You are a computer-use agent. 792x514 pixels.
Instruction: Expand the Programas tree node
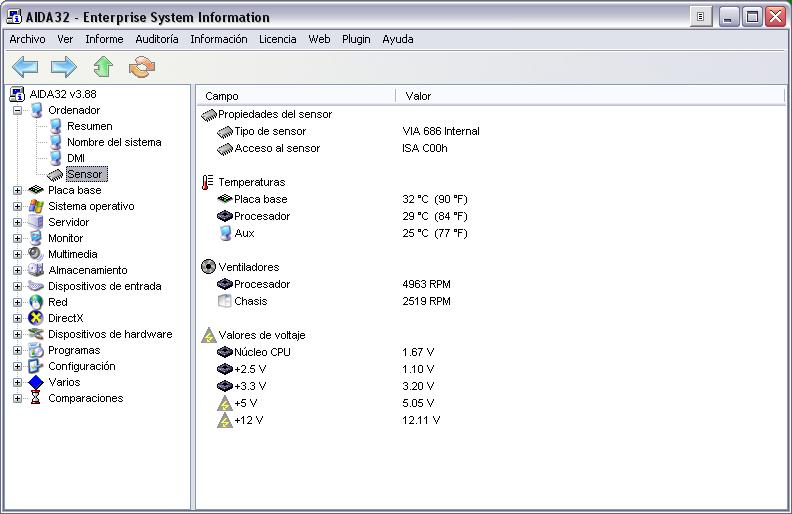coord(17,350)
